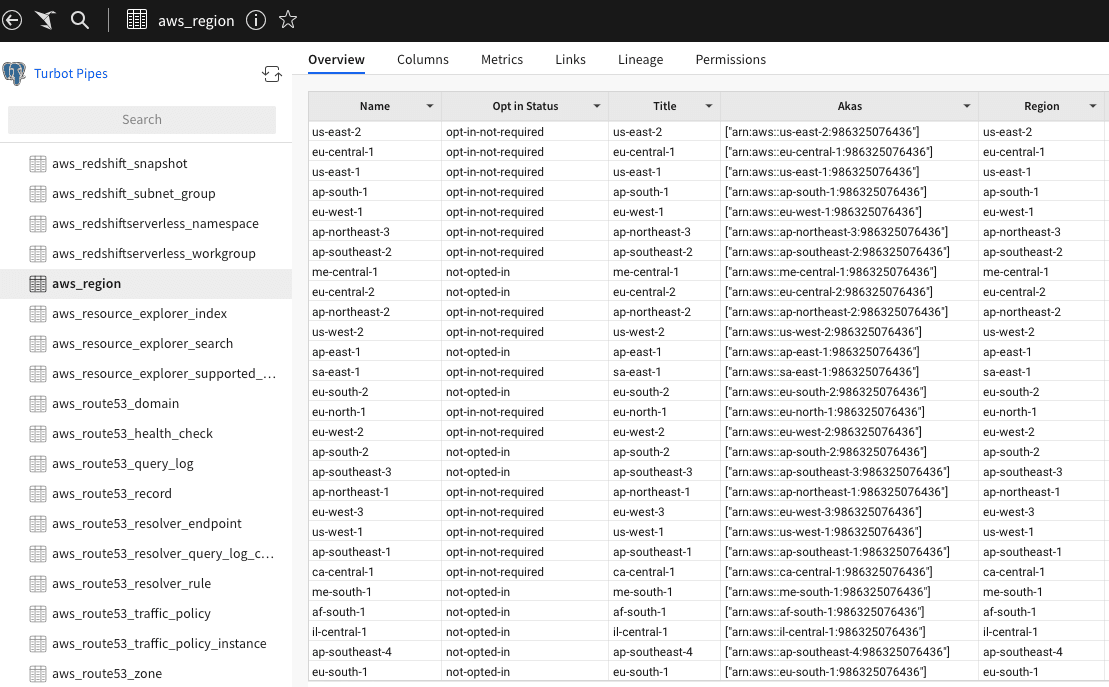View the Lineage tab

[641, 59]
